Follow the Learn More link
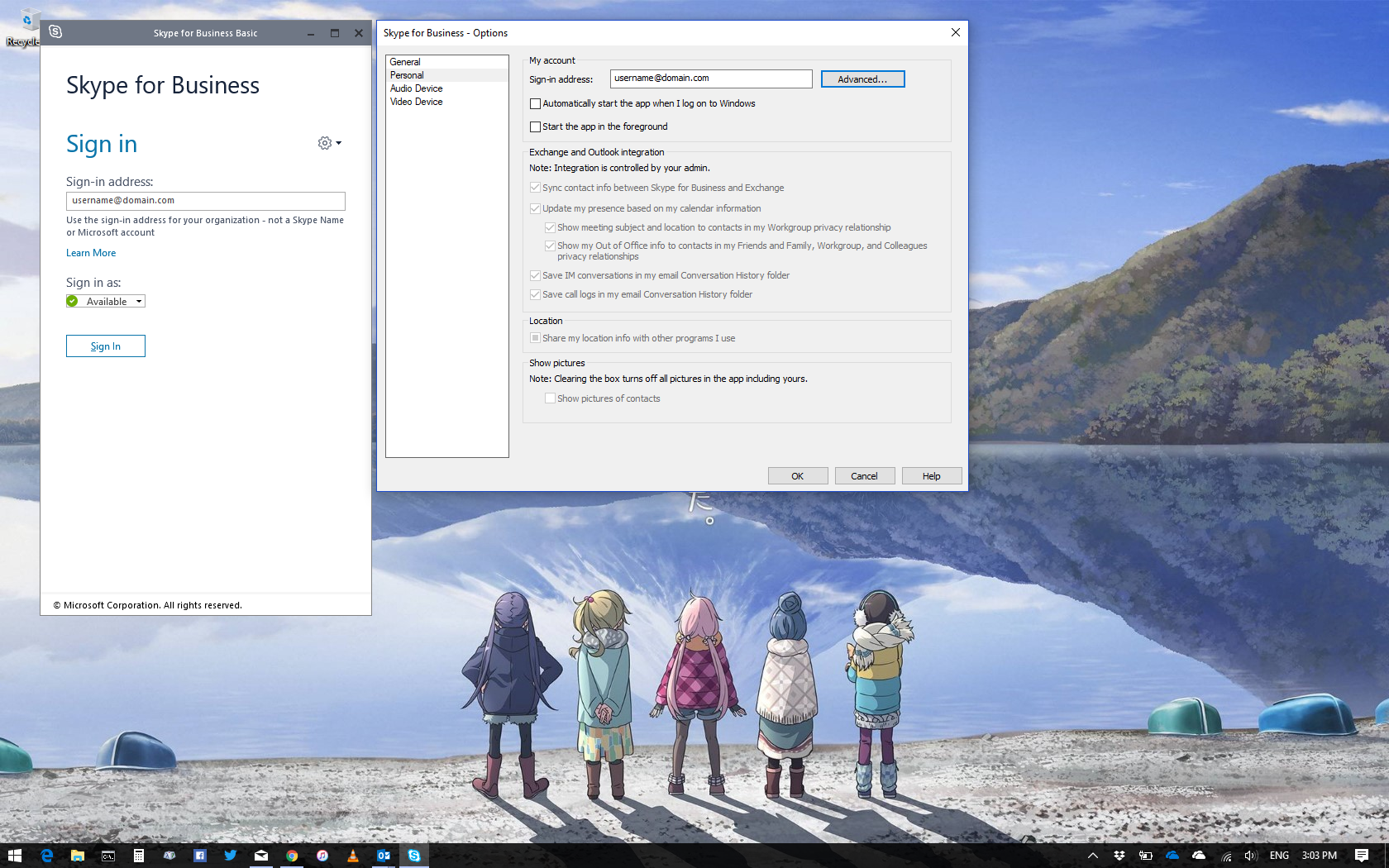 [x=91, y=253]
